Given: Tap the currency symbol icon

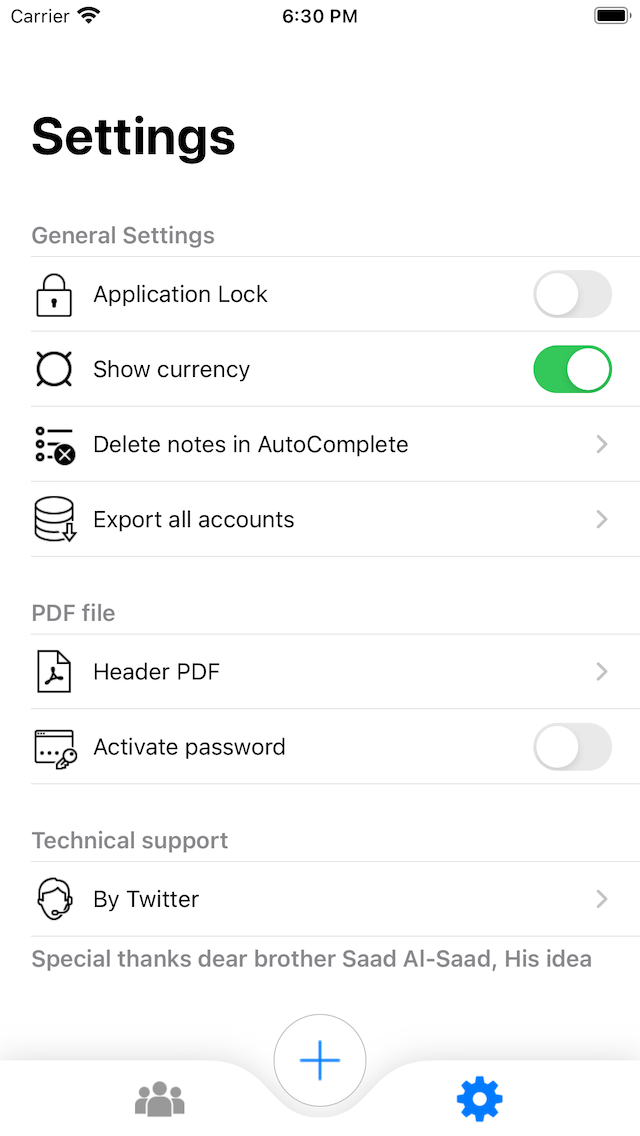Looking at the screenshot, I should tap(54, 369).
